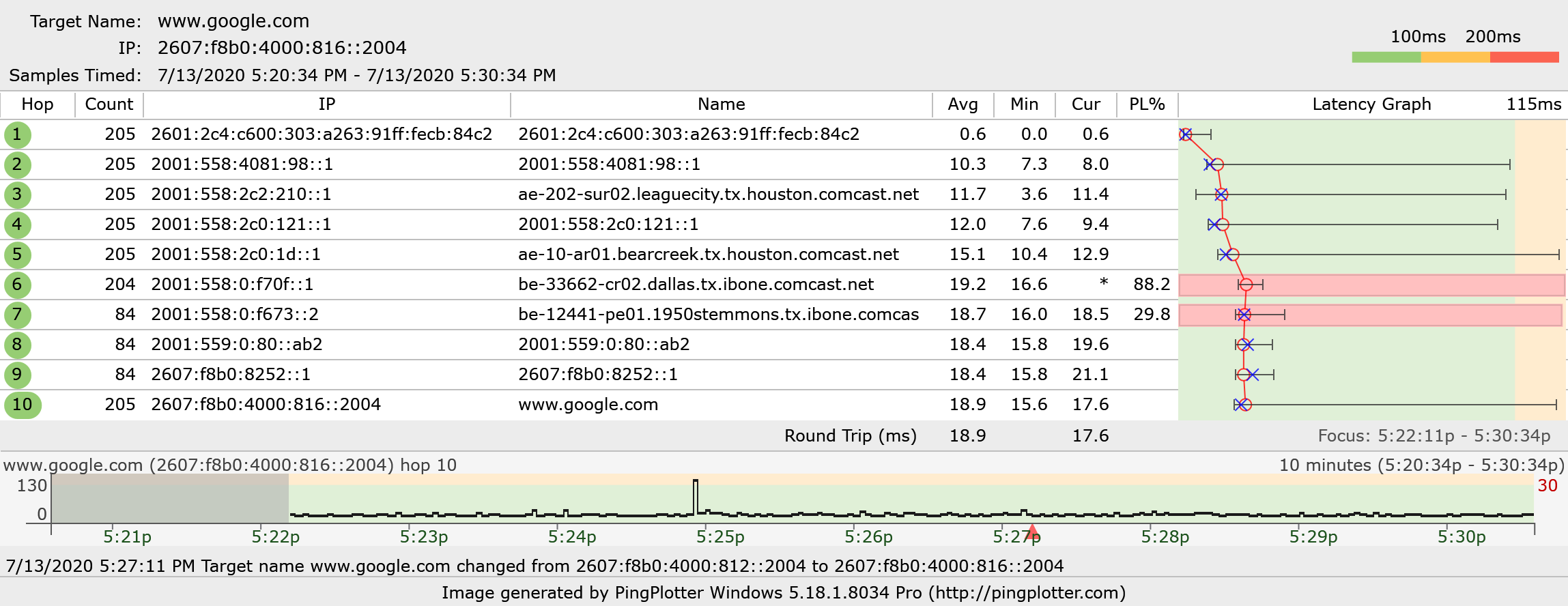Click the IP 2607:f8b0:8252::1 in IP column
The width and height of the screenshot is (1568, 606).
click(231, 375)
